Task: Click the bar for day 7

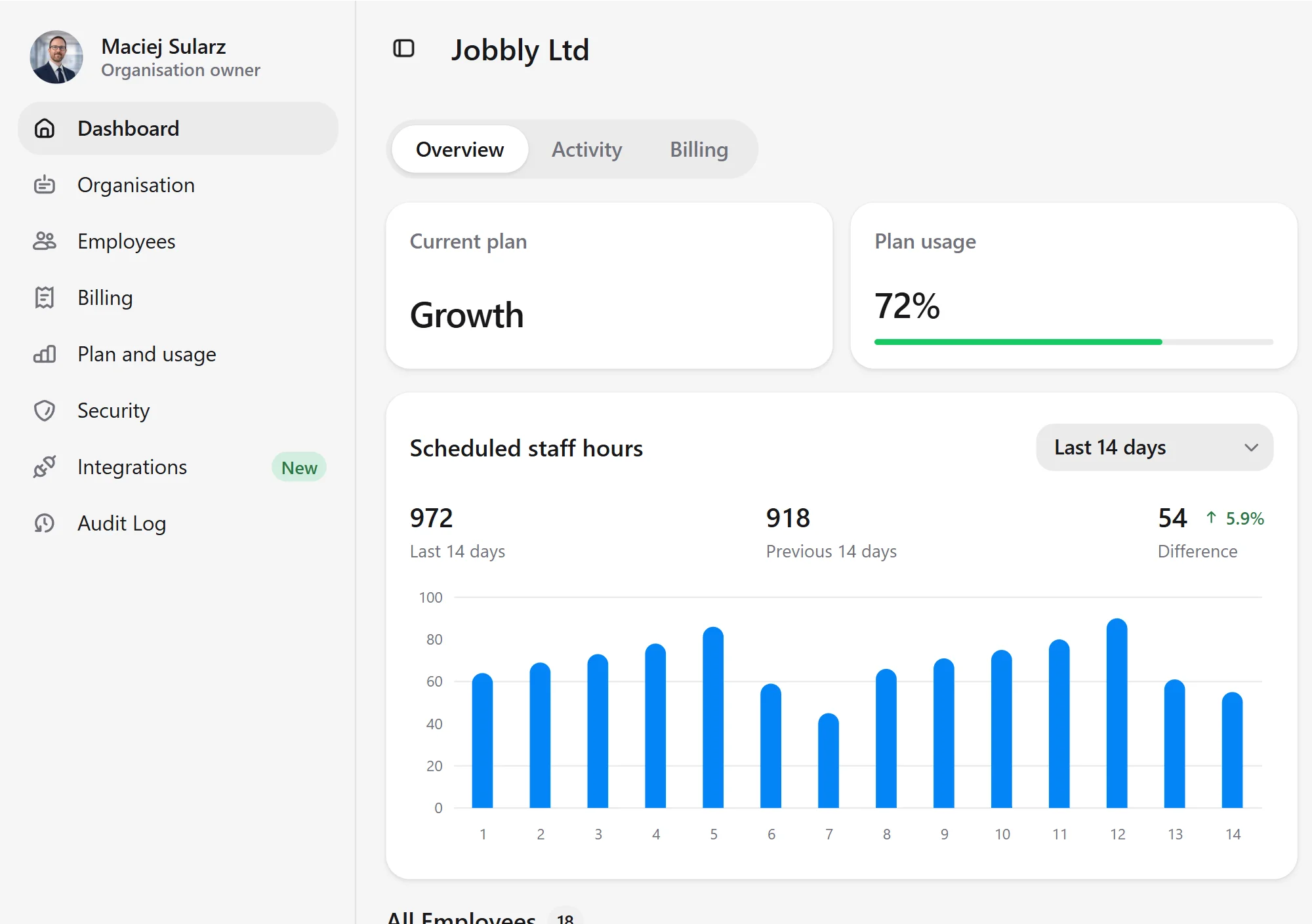Action: (x=829, y=761)
